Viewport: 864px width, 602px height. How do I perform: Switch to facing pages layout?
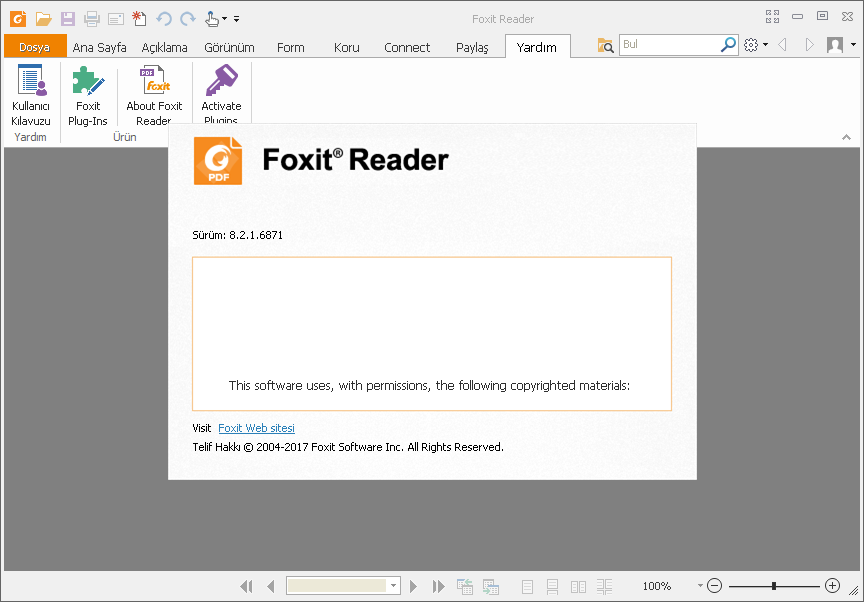(x=578, y=587)
